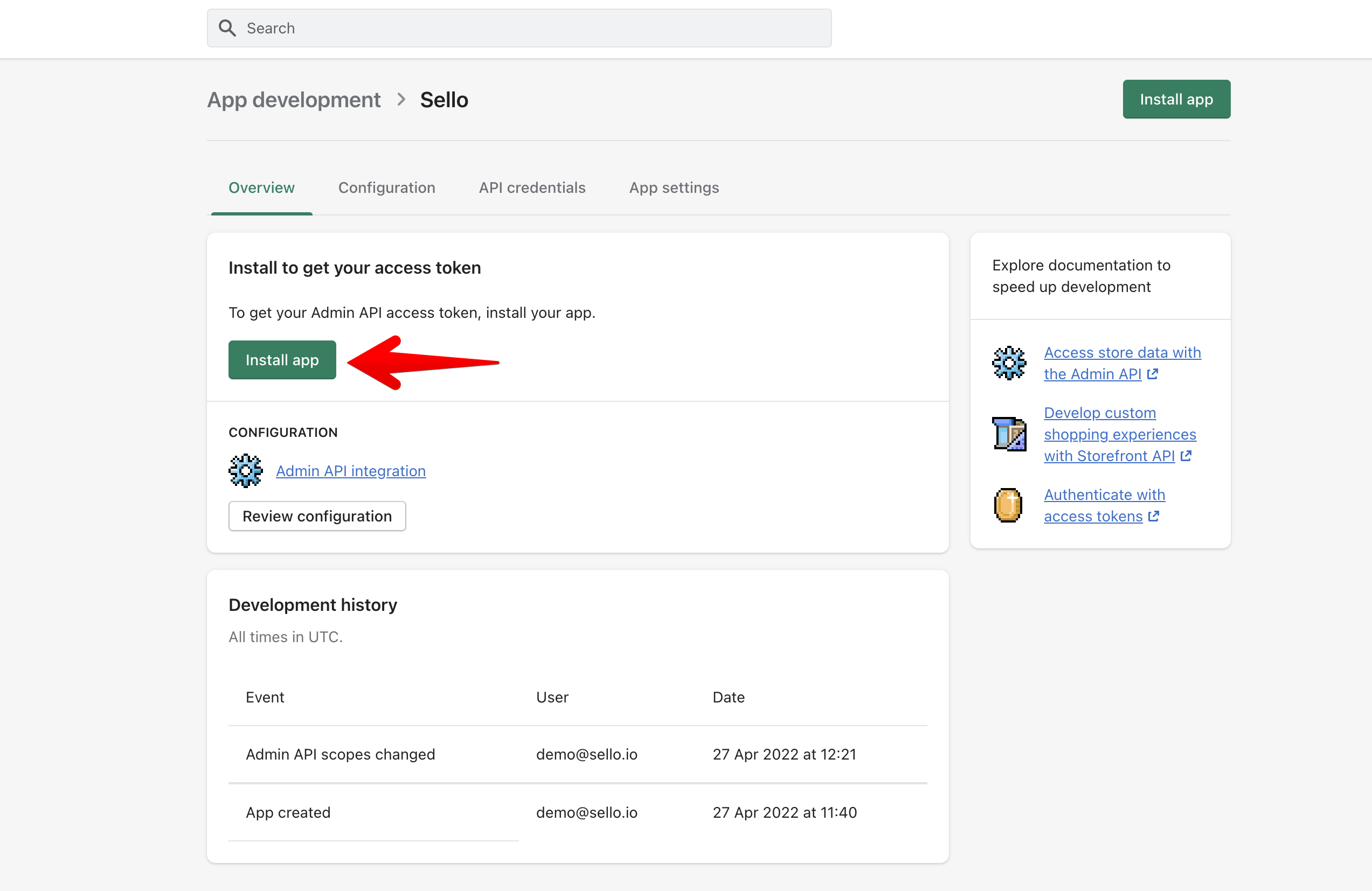Click the search magnifier icon
The height and width of the screenshot is (891, 1372).
[227, 27]
